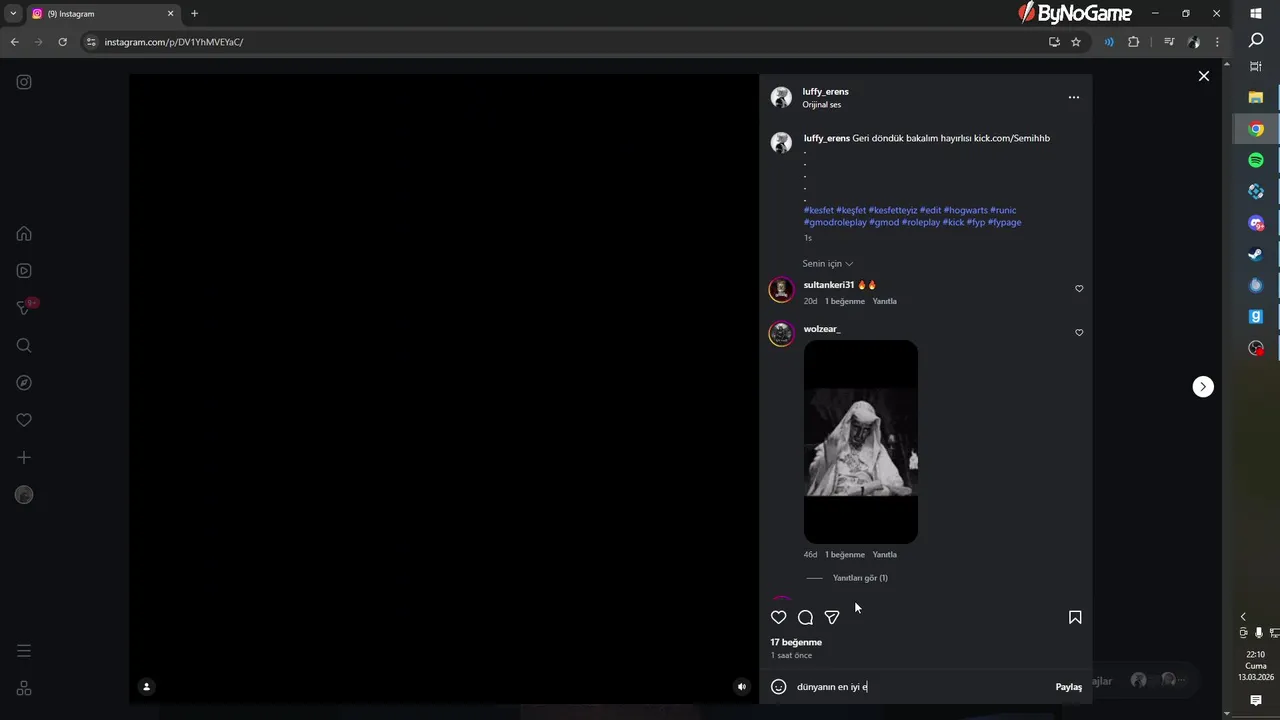Open Notifications heart in the sidebar
This screenshot has height=720, width=1280.
24,420
